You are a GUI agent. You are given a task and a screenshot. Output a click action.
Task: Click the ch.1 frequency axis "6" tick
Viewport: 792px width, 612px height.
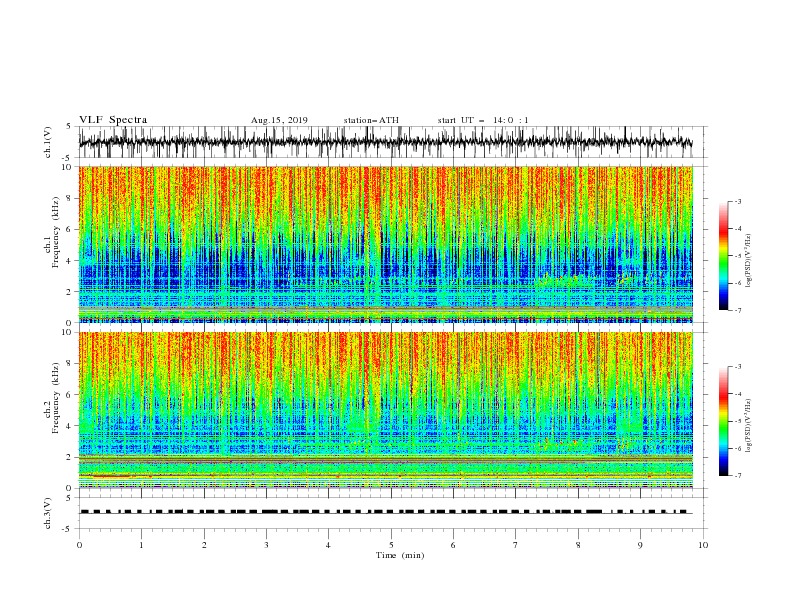[x=69, y=230]
